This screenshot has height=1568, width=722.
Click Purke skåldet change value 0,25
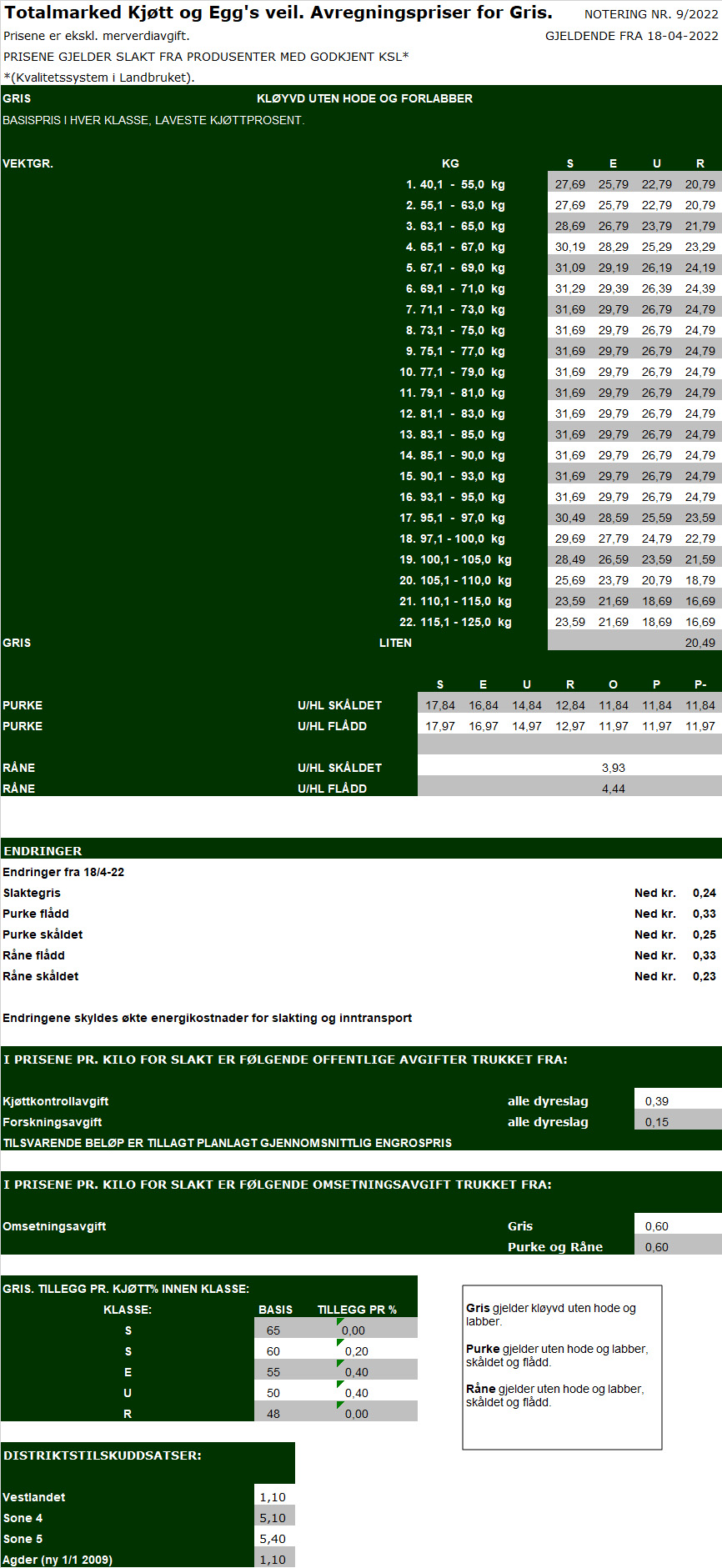704,934
